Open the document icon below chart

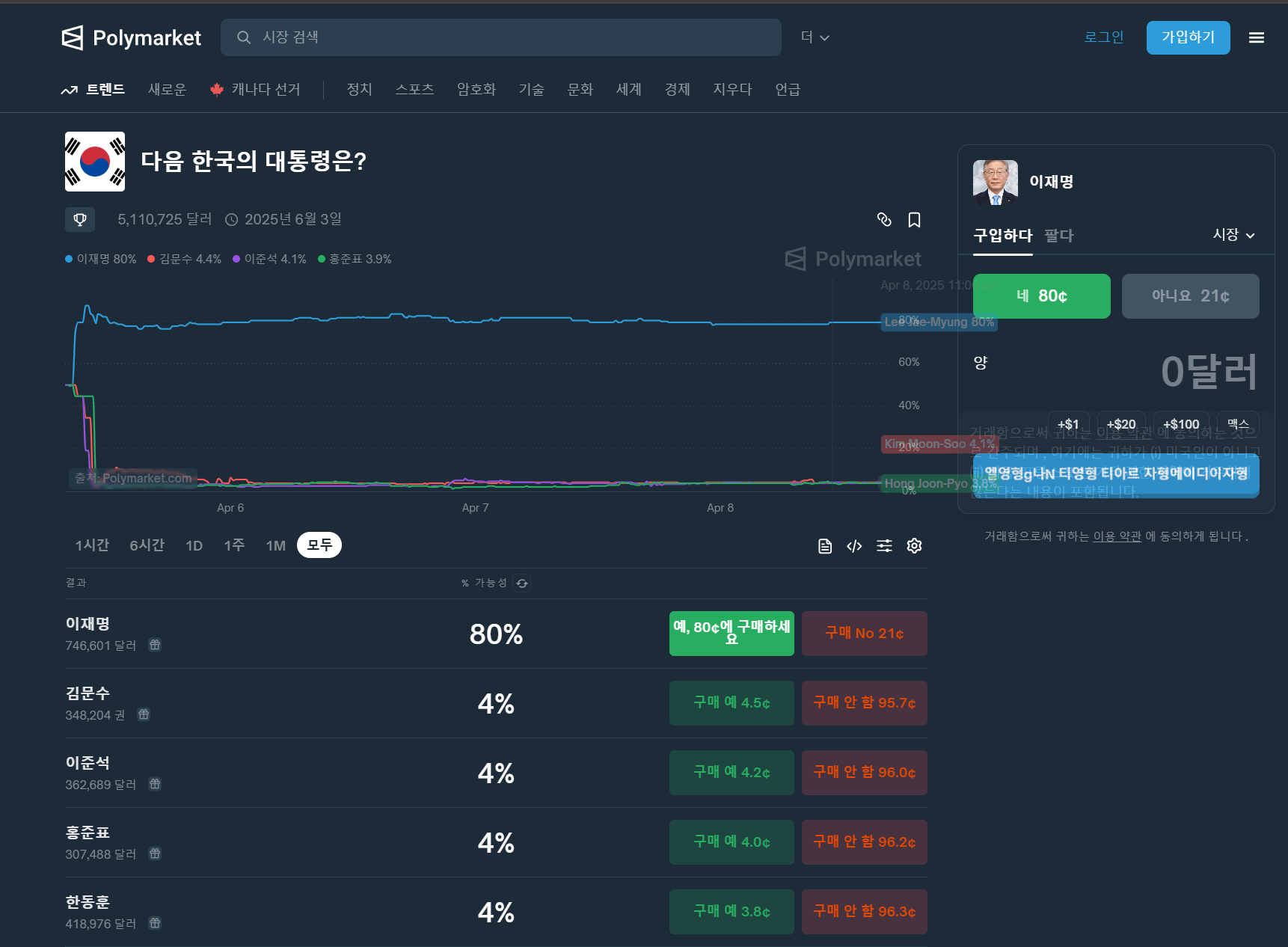click(825, 546)
